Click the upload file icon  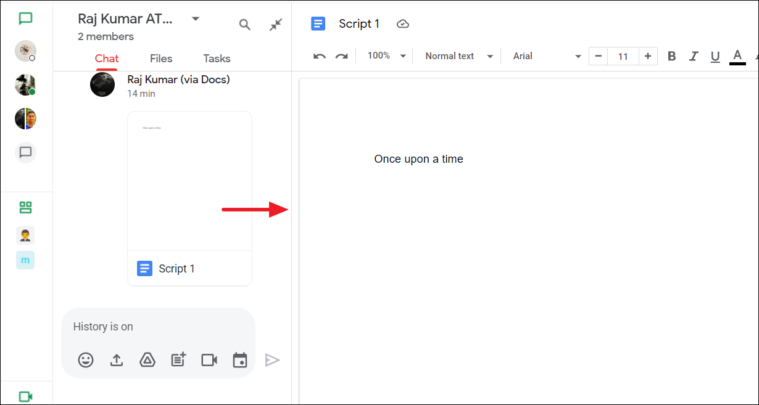point(116,360)
